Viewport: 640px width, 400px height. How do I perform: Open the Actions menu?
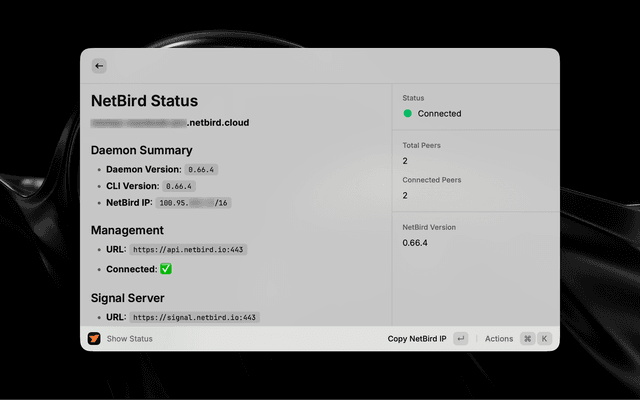498,339
